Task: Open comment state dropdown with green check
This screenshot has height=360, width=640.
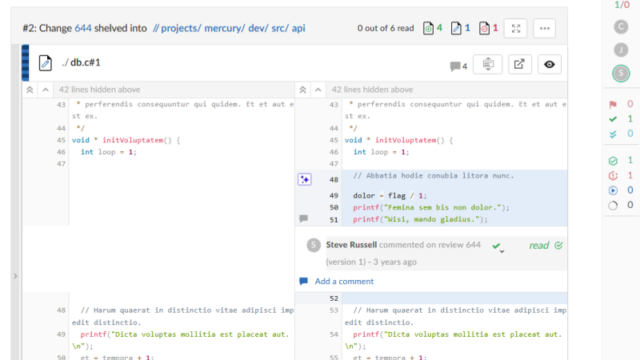Action: [x=498, y=247]
